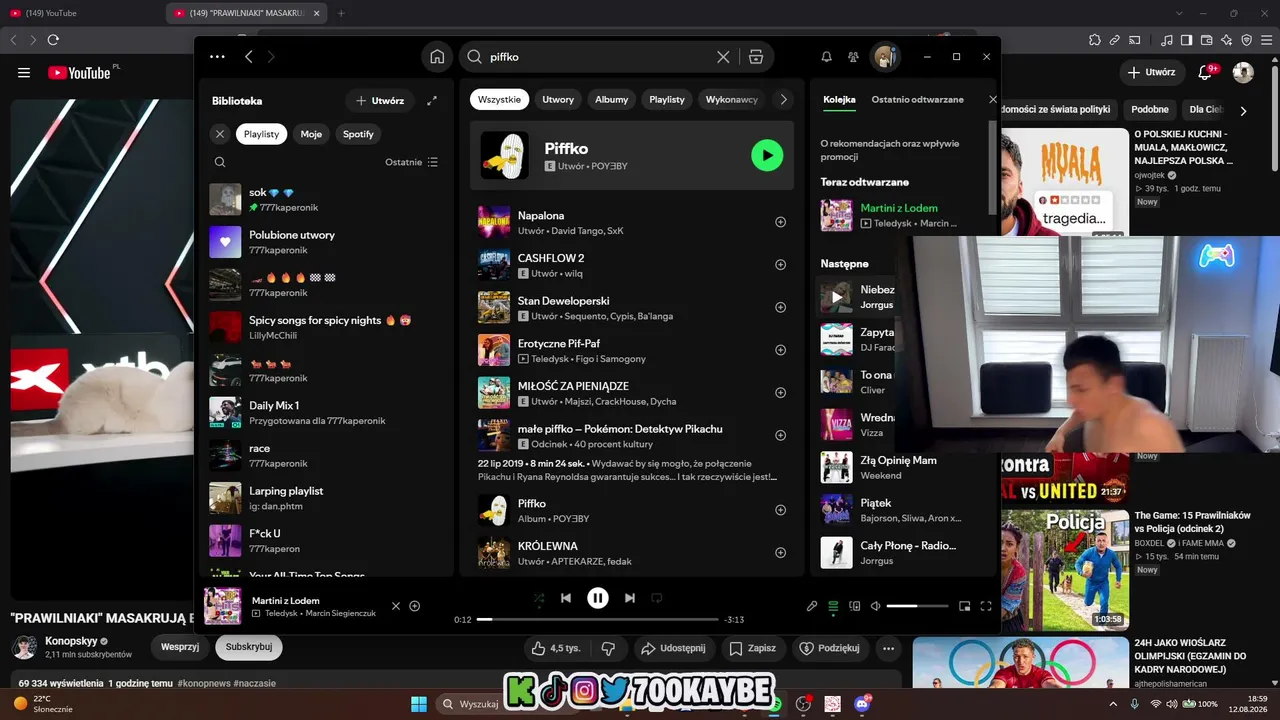This screenshot has height=720, width=1280.
Task: Toggle the Moje library filter chip
Action: [311, 134]
